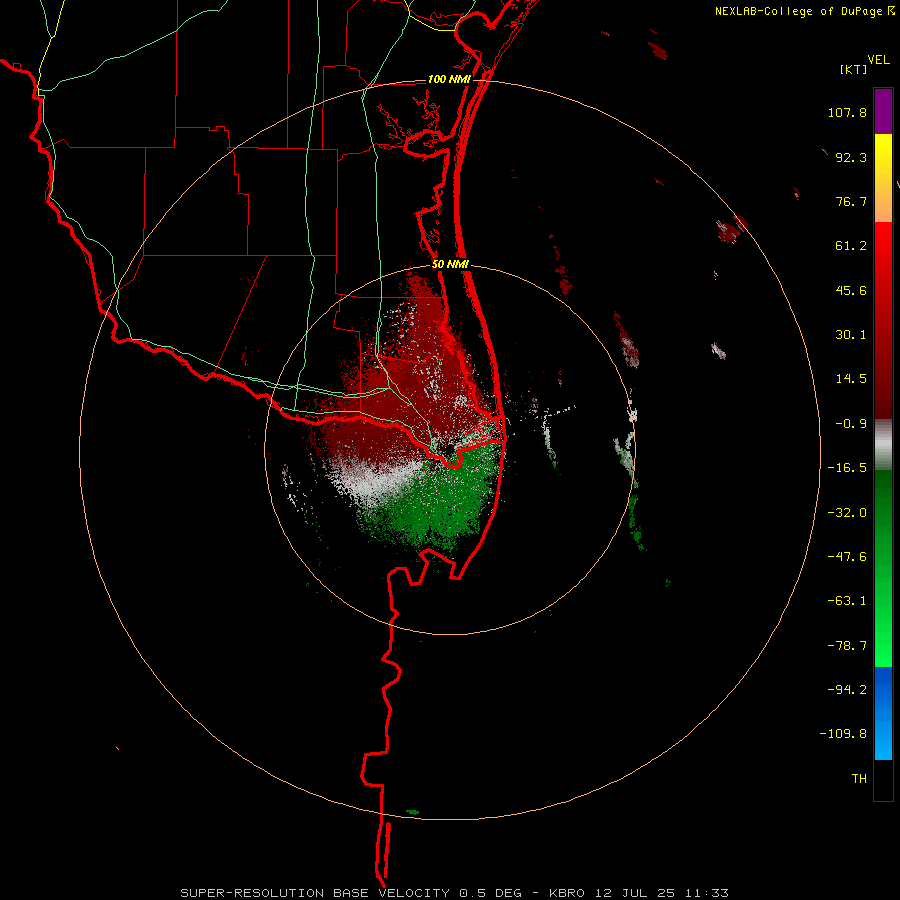Viewport: 900px width, 900px height.
Task: Click the 107.8 legend value
Action: 847,112
